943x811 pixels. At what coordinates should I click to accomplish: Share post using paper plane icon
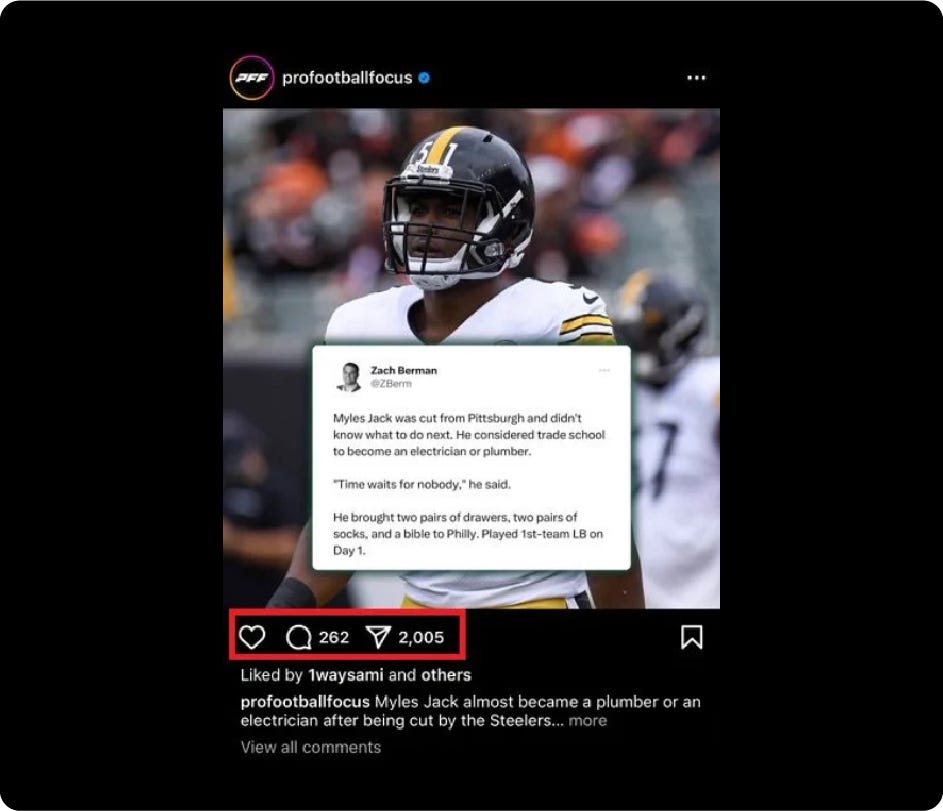tap(378, 637)
